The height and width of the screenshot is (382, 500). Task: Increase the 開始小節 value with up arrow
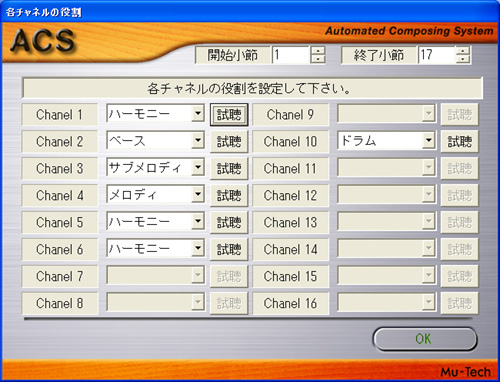318,51
